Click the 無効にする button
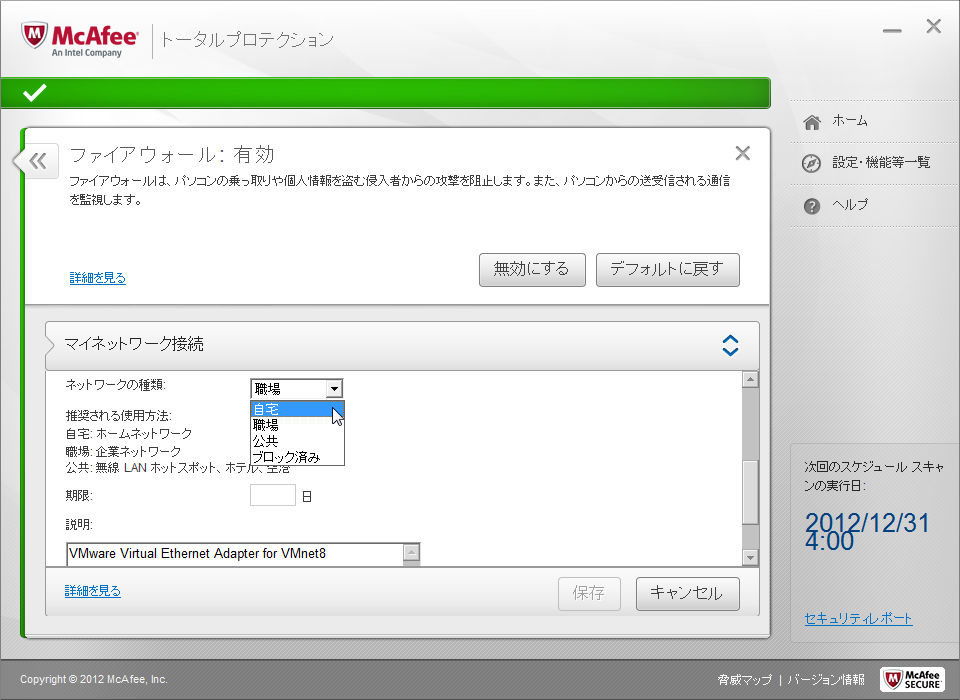 coord(531,269)
